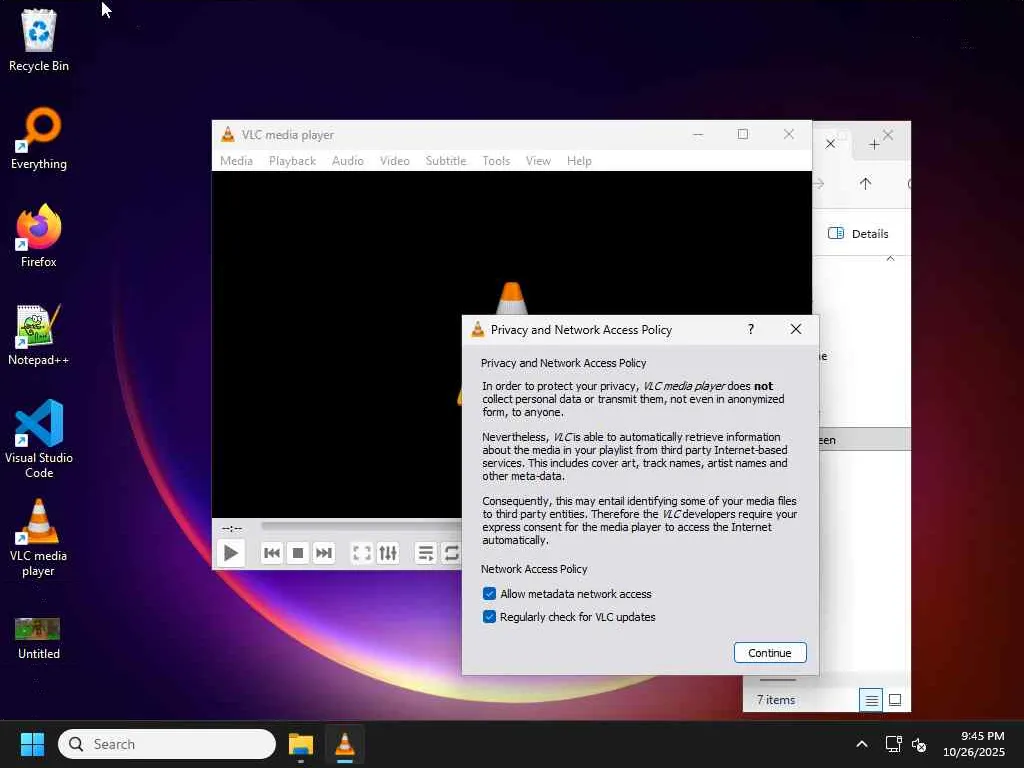
Task: Open the Tools menu in VLC
Action: coord(496,161)
